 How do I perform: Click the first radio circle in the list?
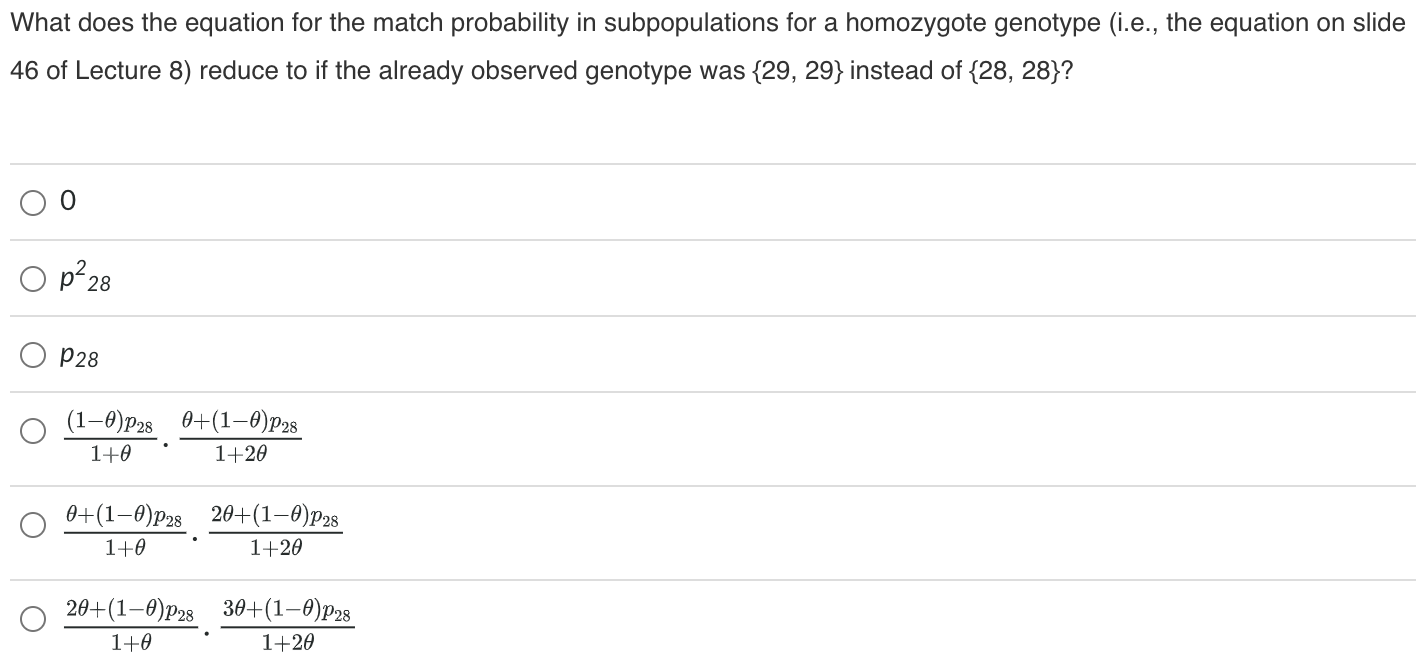pyautogui.click(x=35, y=203)
